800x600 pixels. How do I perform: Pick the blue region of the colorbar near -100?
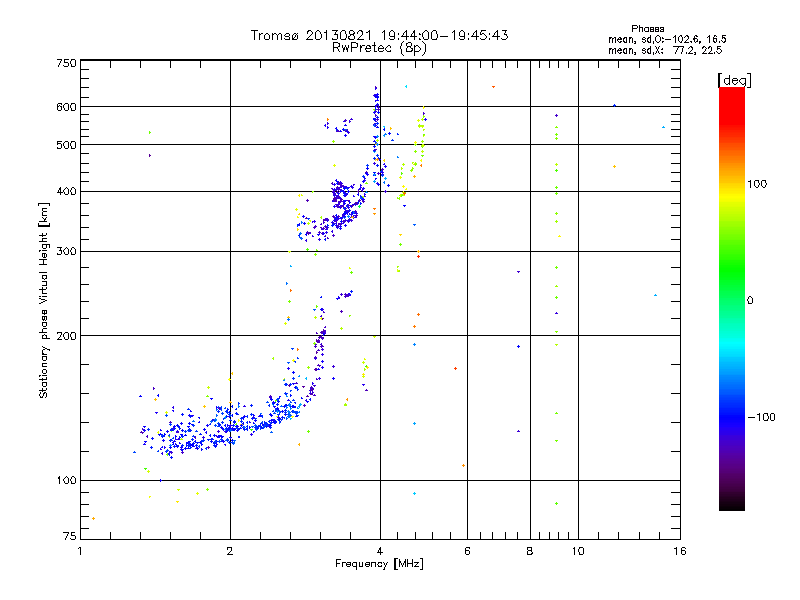click(x=732, y=416)
